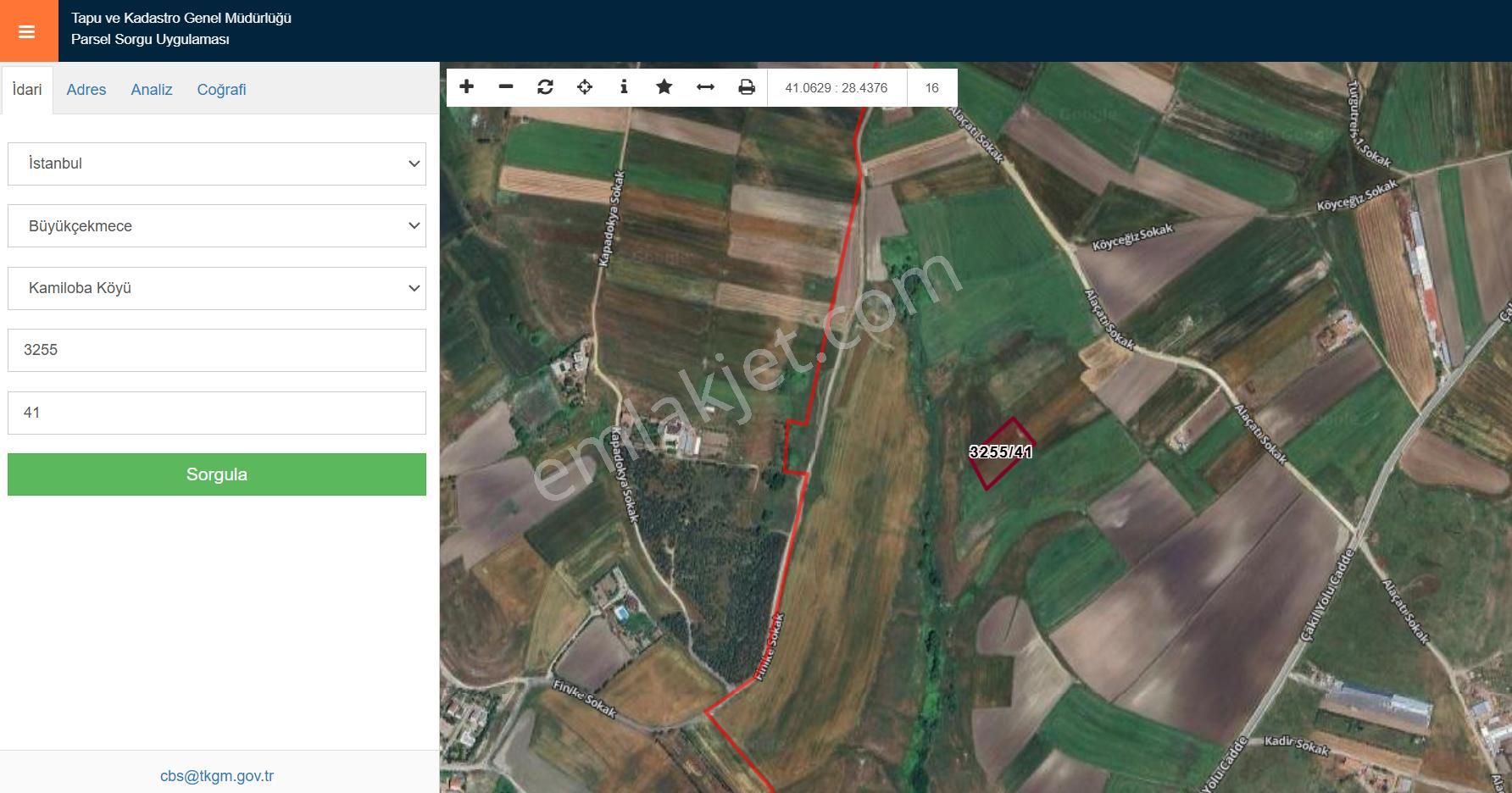Click the zoom in tool on map toolbar

coord(466,86)
